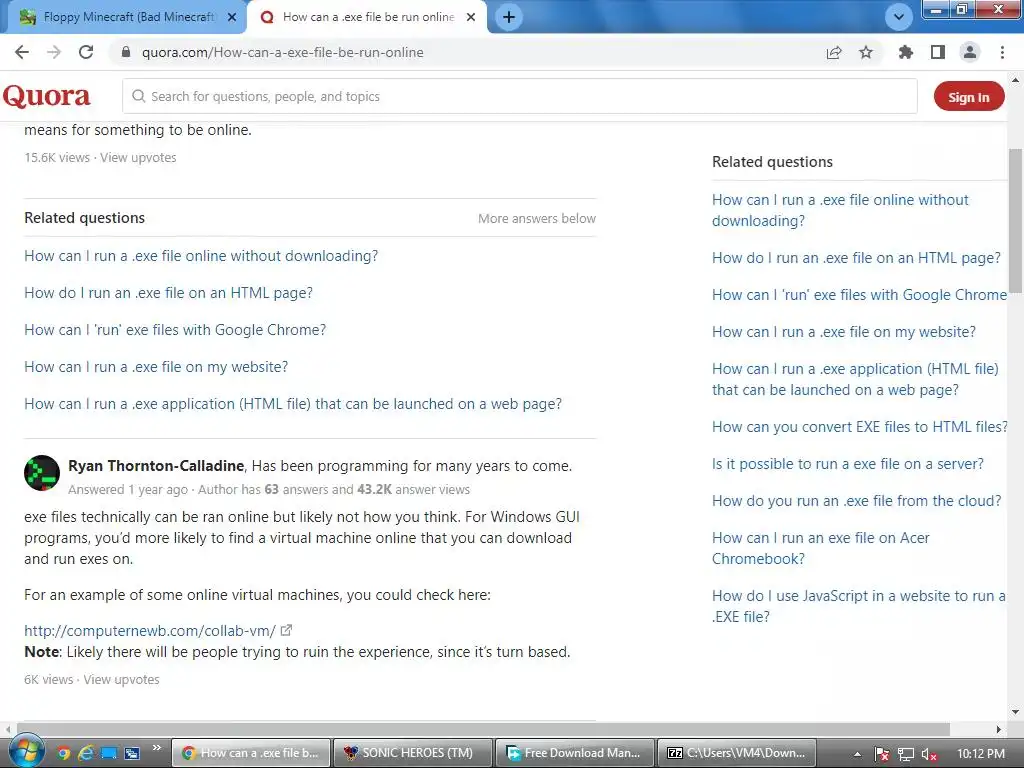This screenshot has width=1024, height=768.
Task: Open Chrome profile avatar
Action: coord(970,52)
